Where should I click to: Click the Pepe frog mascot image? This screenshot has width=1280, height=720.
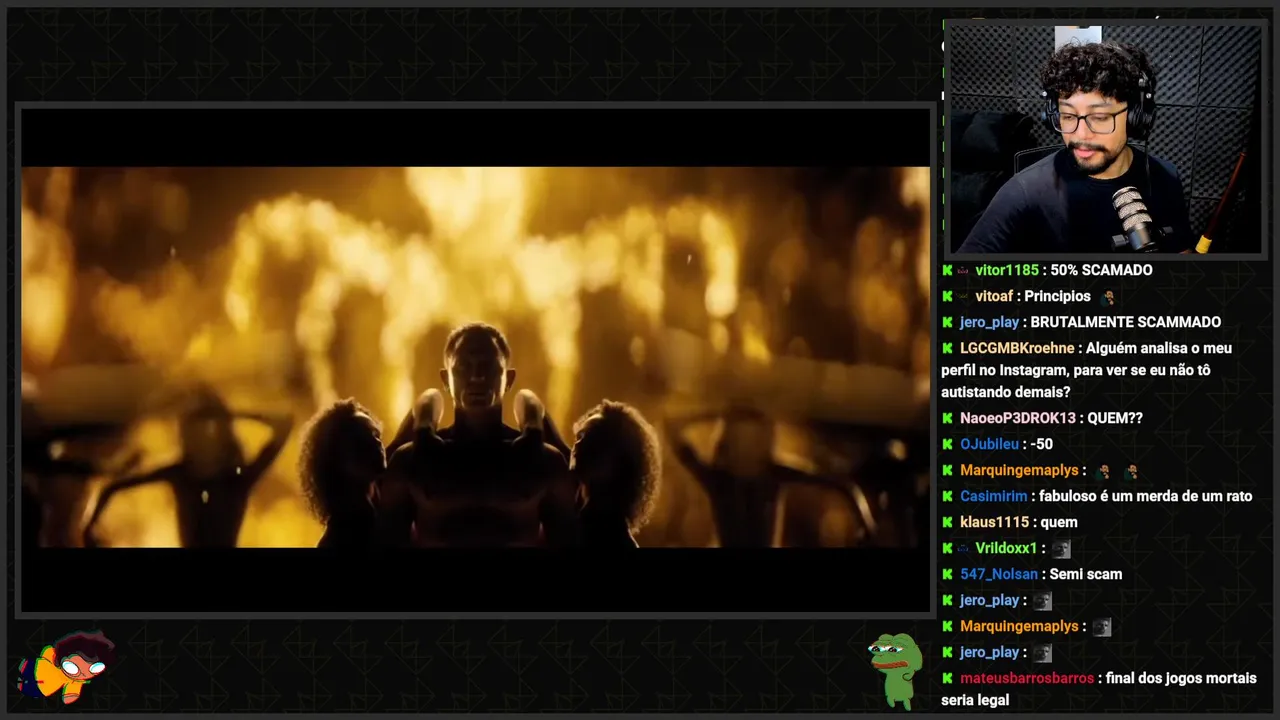coord(895,669)
